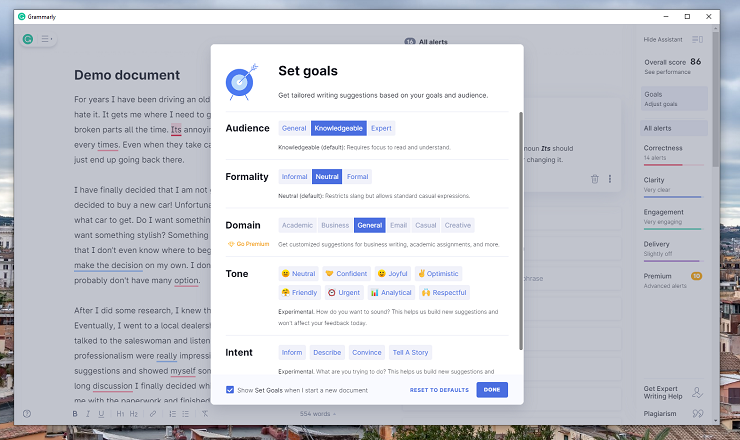740x440 pixels.
Task: Select Expert audience option
Action: 381,128
